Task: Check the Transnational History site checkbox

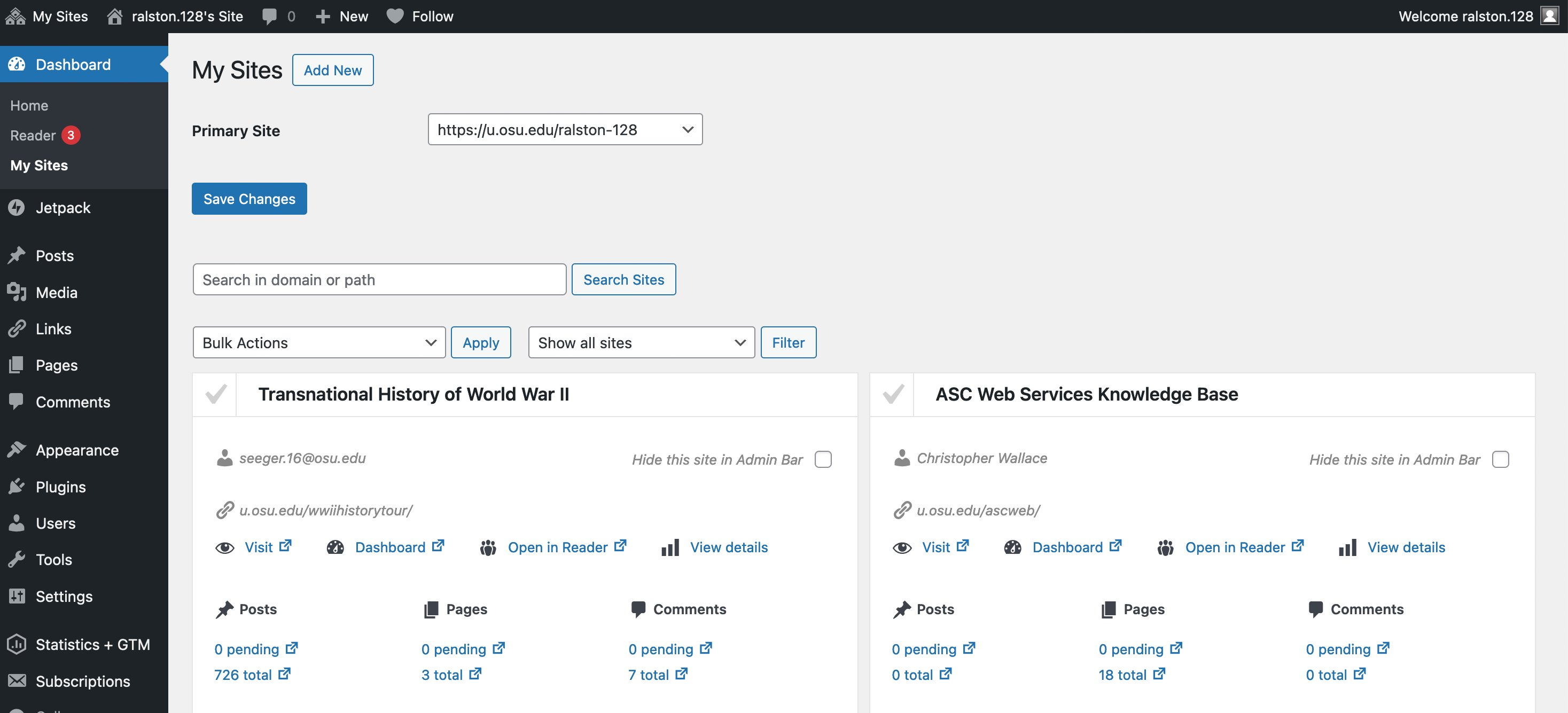Action: click(215, 393)
